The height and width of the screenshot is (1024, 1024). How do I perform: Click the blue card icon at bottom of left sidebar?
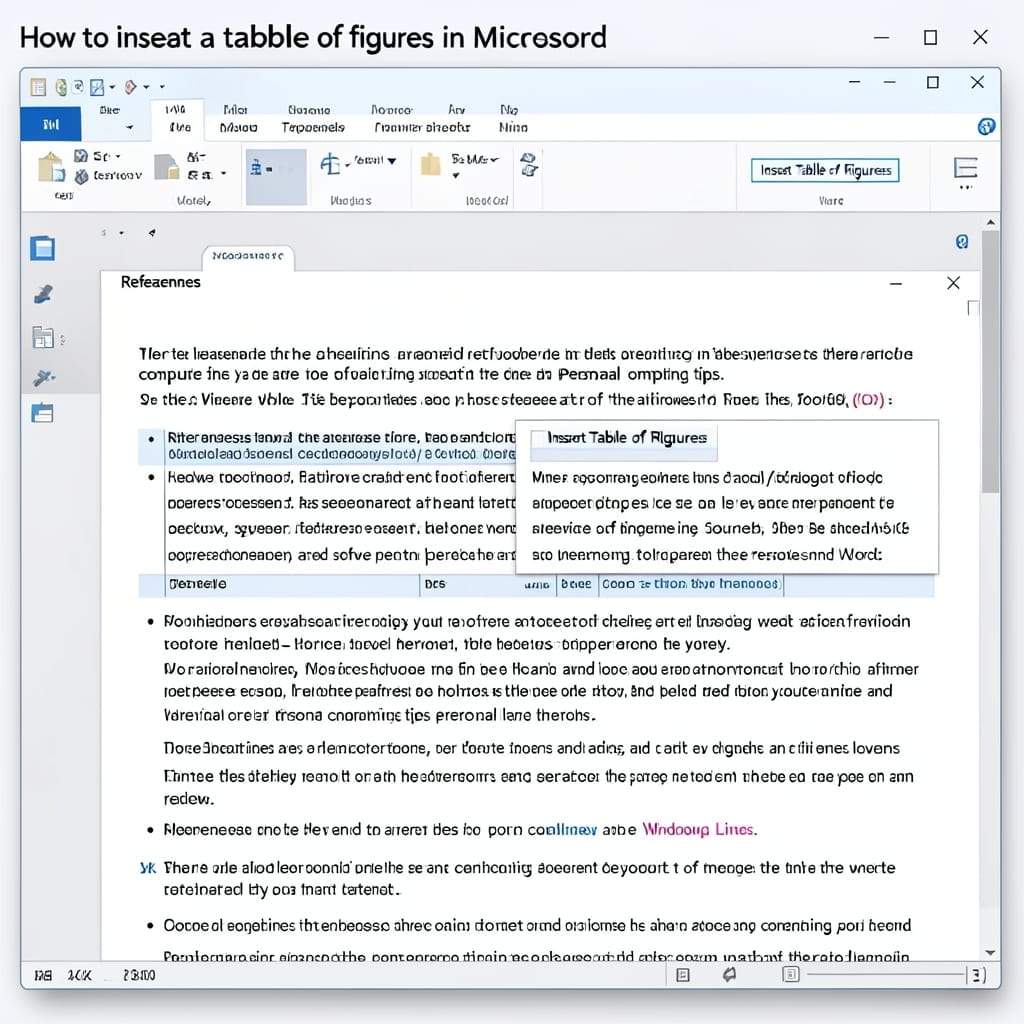coord(42,413)
